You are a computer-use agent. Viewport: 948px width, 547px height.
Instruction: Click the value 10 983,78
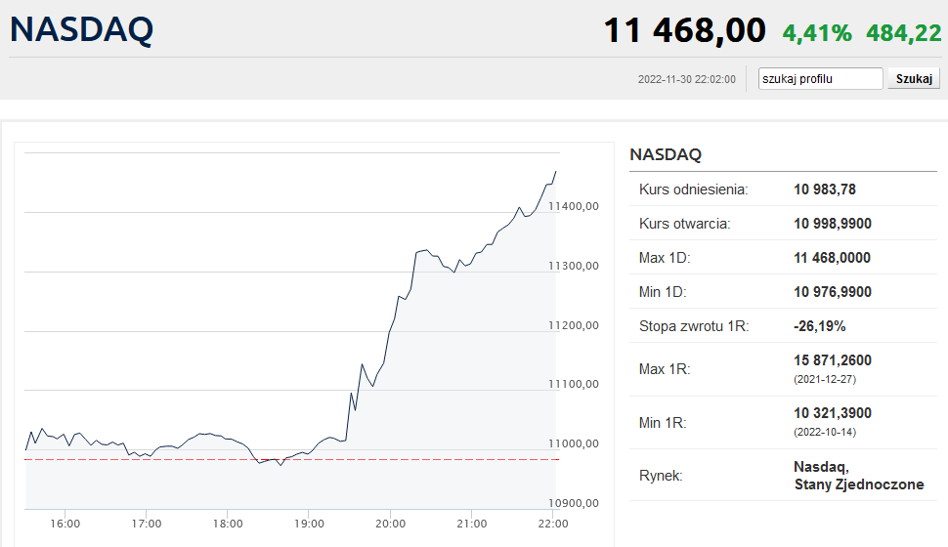[825, 189]
